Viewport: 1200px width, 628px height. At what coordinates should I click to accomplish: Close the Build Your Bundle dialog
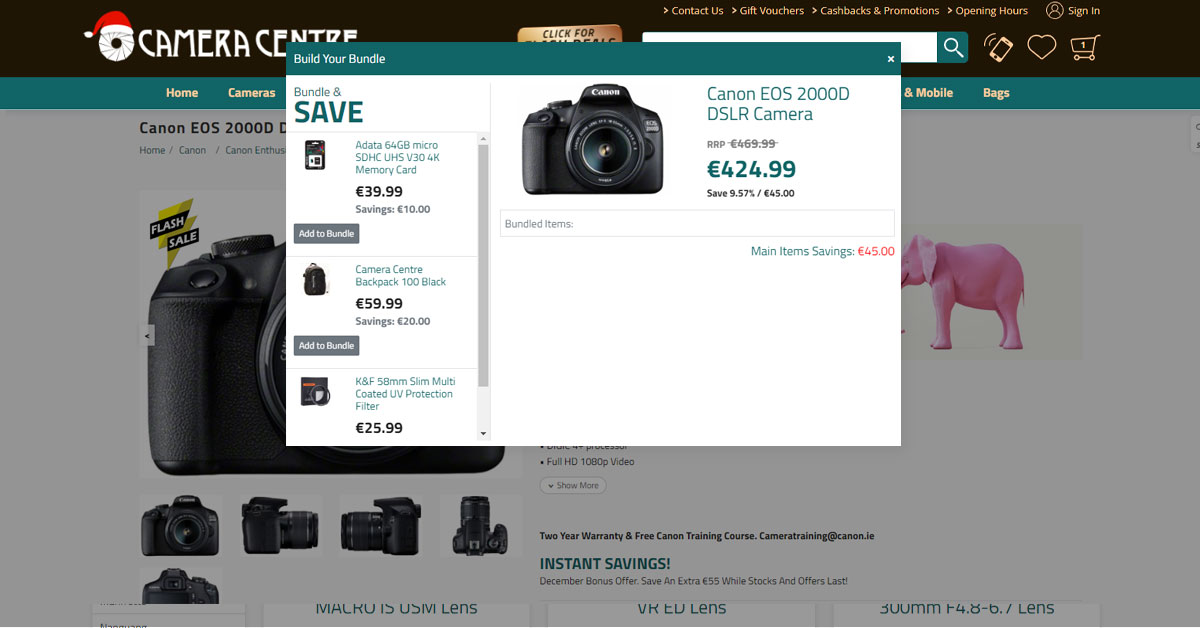(x=891, y=59)
